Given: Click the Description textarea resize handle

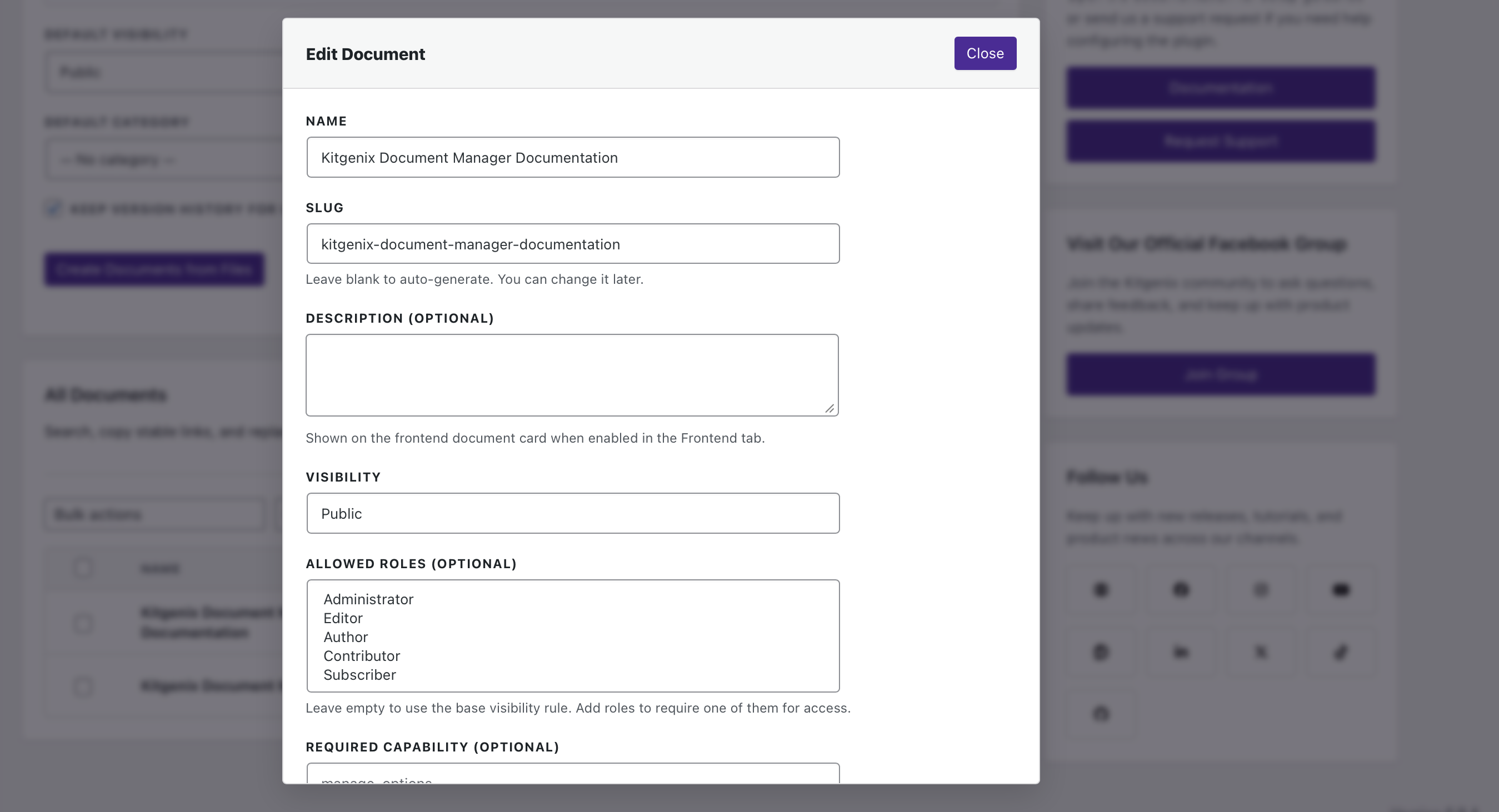Looking at the screenshot, I should (830, 408).
